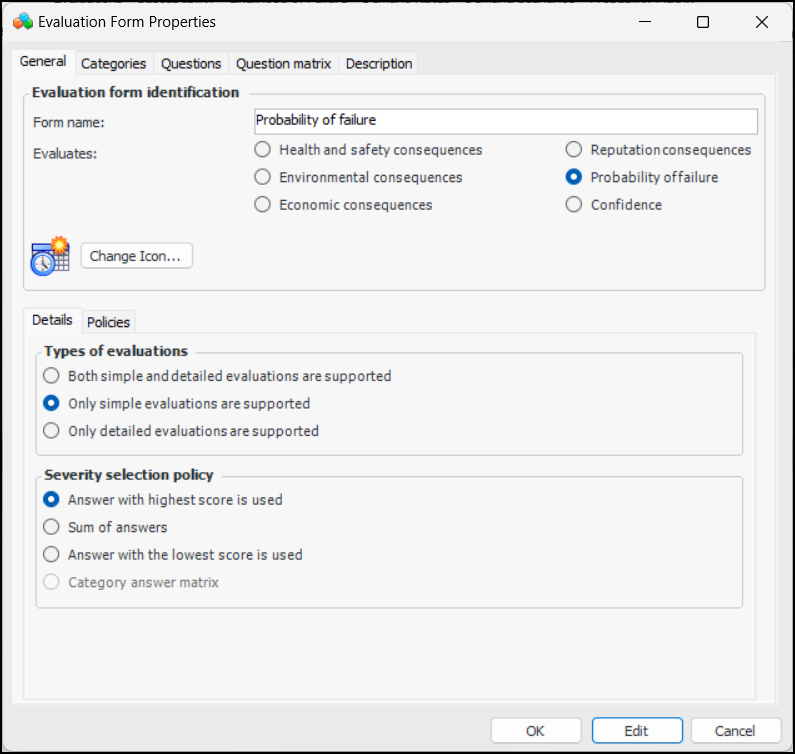This screenshot has width=795, height=754.
Task: Switch to the Categories tab
Action: (113, 63)
